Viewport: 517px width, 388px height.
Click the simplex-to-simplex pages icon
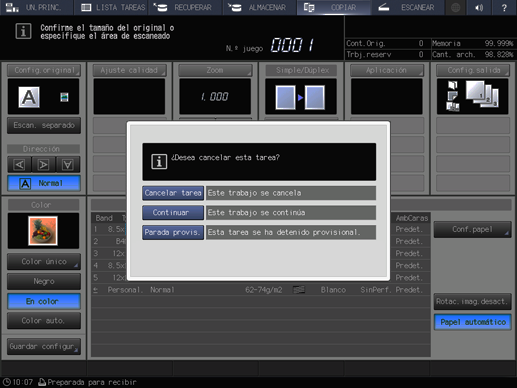coord(300,97)
